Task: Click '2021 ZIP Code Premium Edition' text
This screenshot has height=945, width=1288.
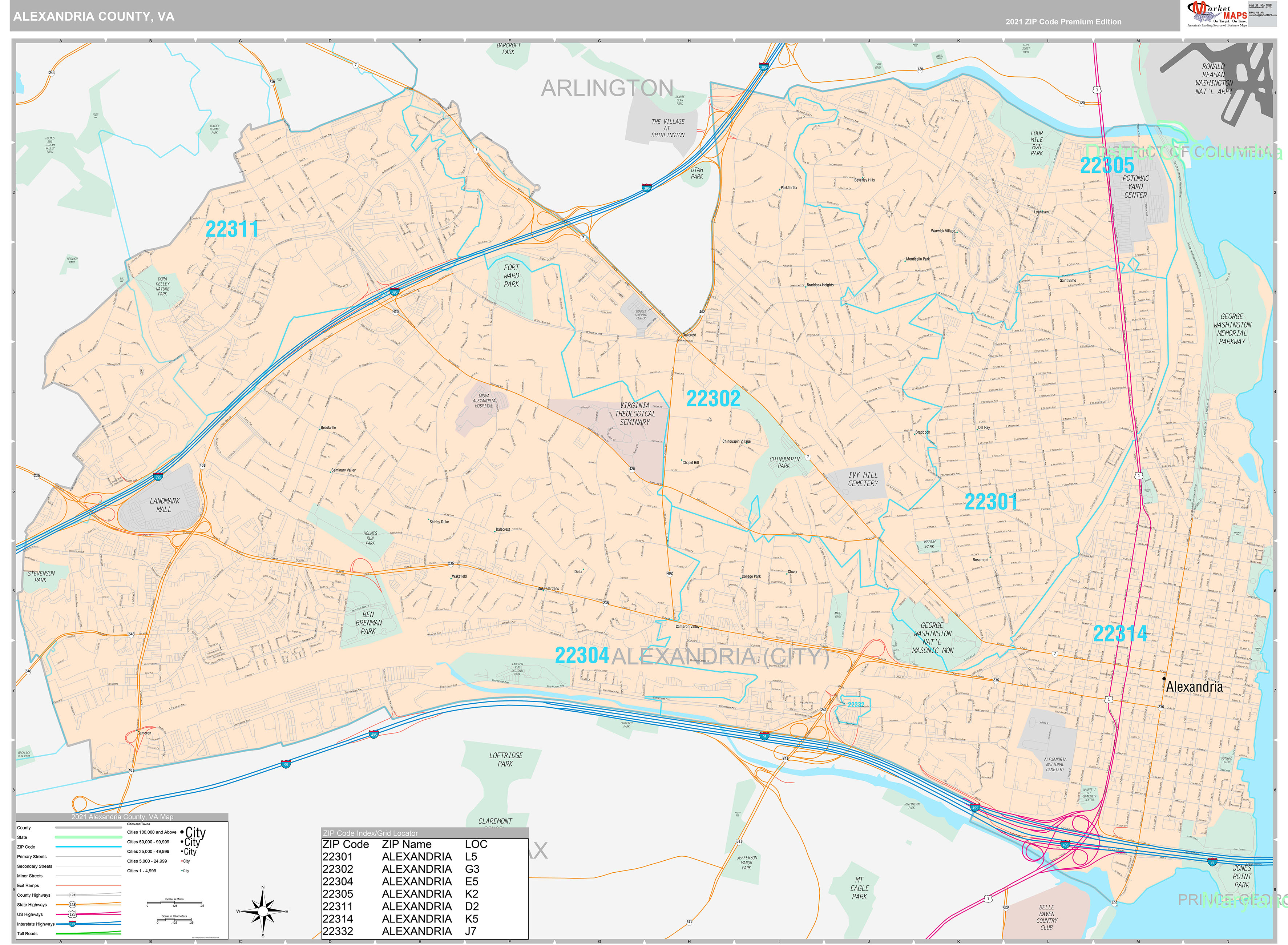Action: tap(1063, 22)
